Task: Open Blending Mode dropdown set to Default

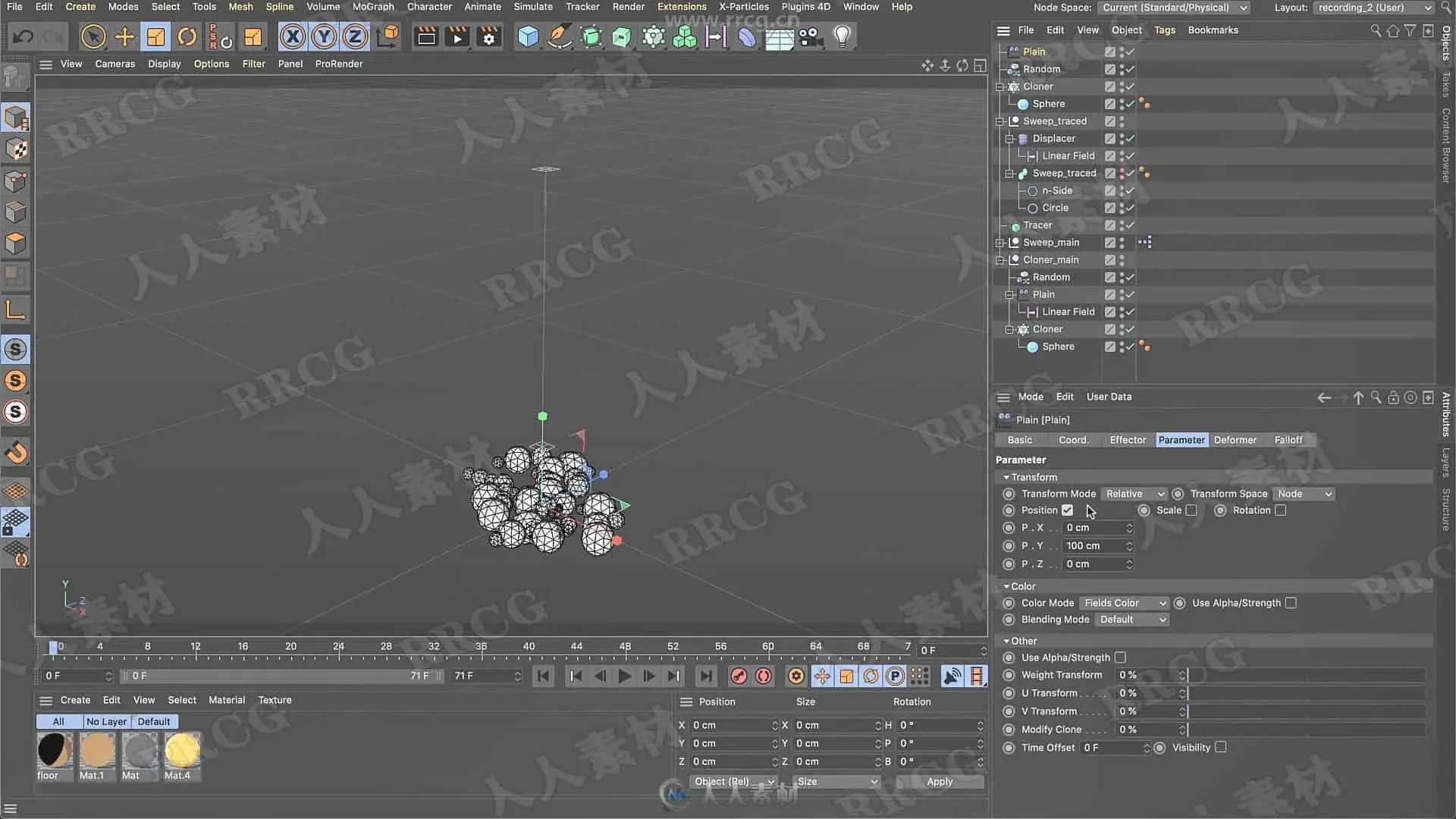Action: pyautogui.click(x=1132, y=620)
